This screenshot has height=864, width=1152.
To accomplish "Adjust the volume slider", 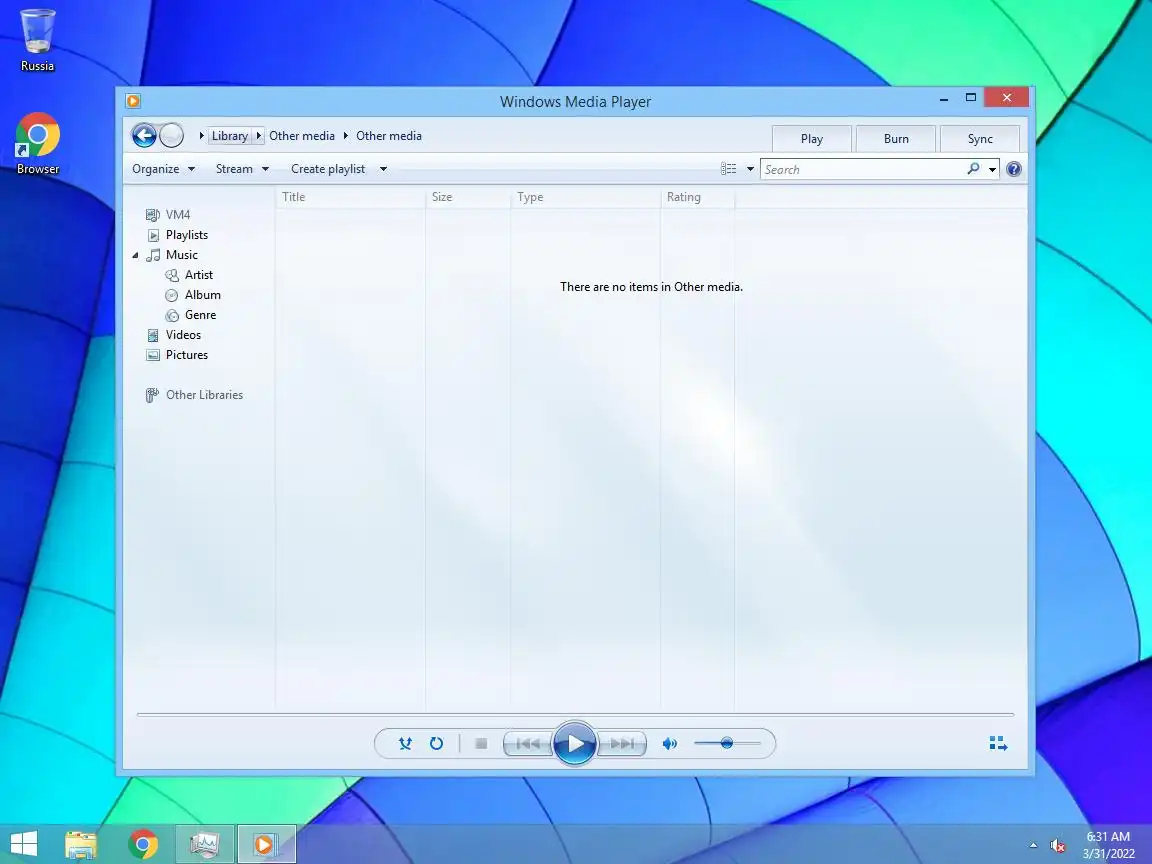I will point(727,744).
